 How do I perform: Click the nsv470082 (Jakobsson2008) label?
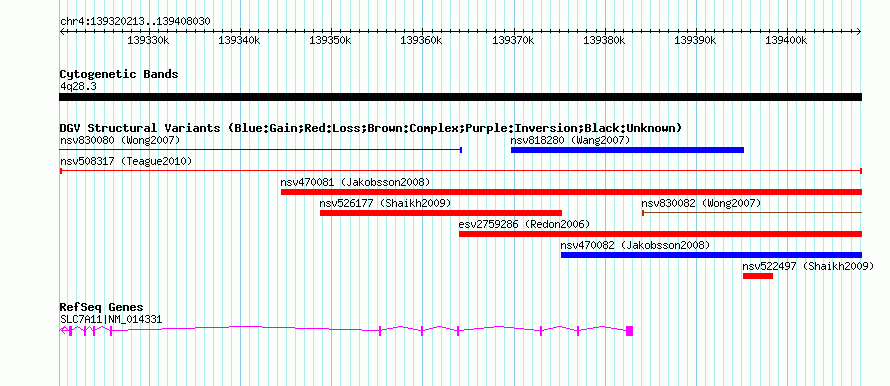[x=635, y=245]
